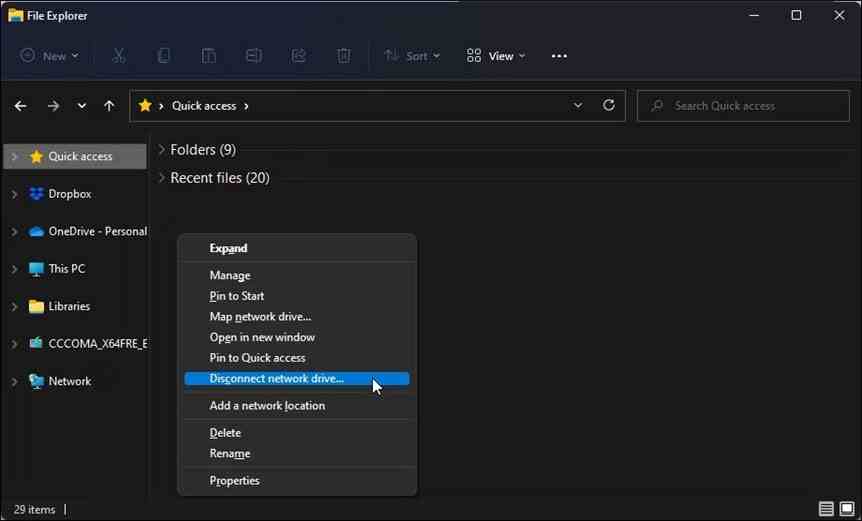Image resolution: width=862 pixels, height=521 pixels.
Task: Open the View dropdown menu
Action: pos(496,56)
